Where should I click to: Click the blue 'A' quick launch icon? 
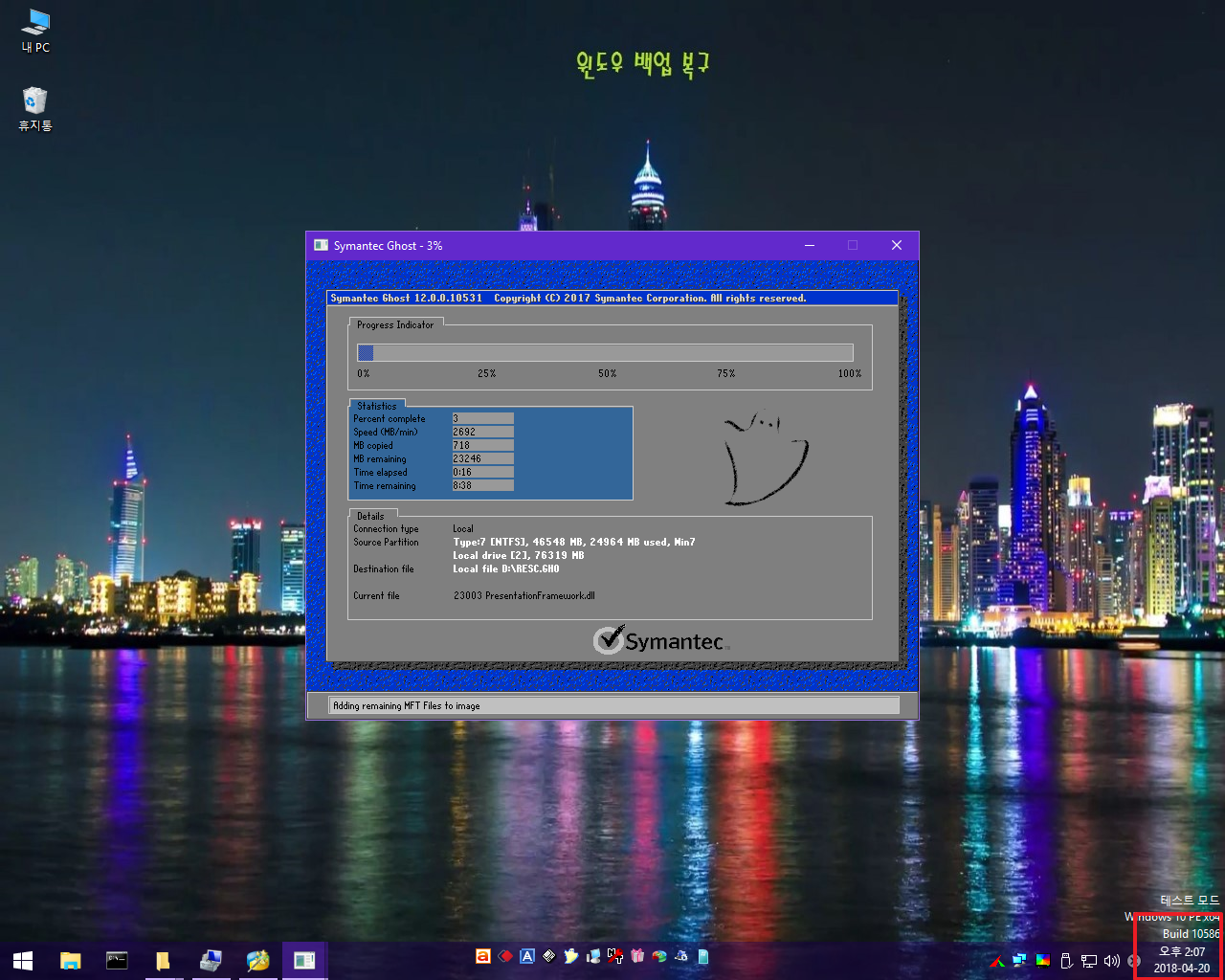coord(527,956)
